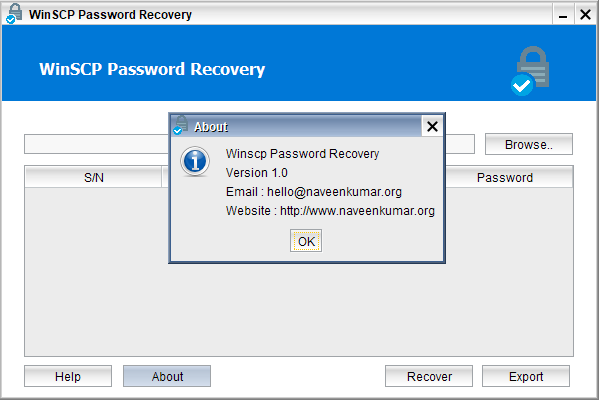This screenshot has width=600, height=401.
Task: Select the S/N column header
Action: (94, 178)
